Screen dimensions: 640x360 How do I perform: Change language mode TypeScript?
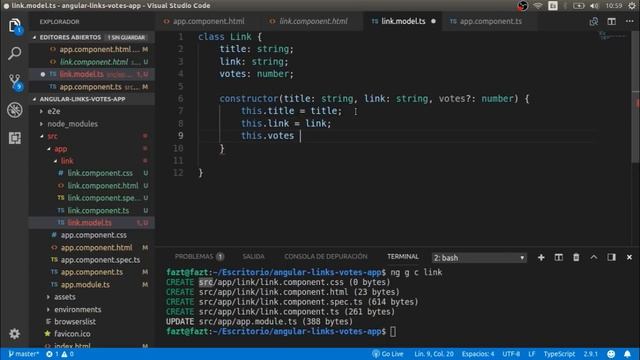coord(559,354)
